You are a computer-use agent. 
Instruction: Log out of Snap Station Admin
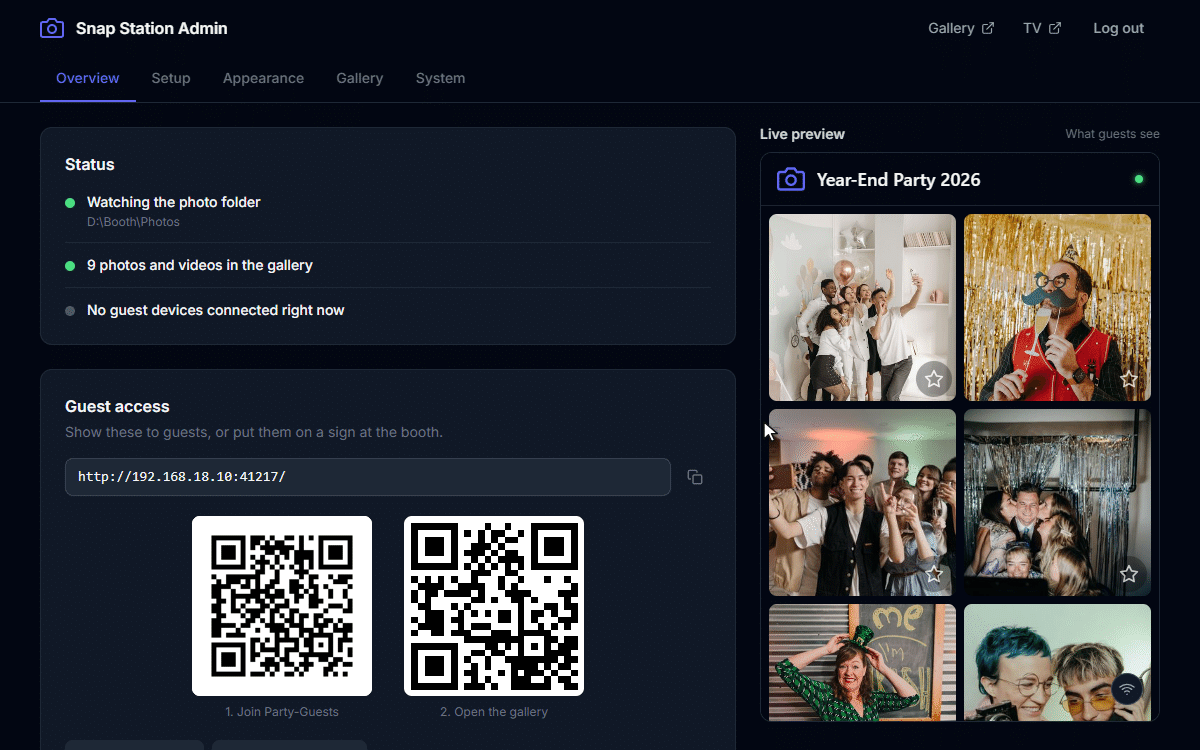(x=1118, y=28)
